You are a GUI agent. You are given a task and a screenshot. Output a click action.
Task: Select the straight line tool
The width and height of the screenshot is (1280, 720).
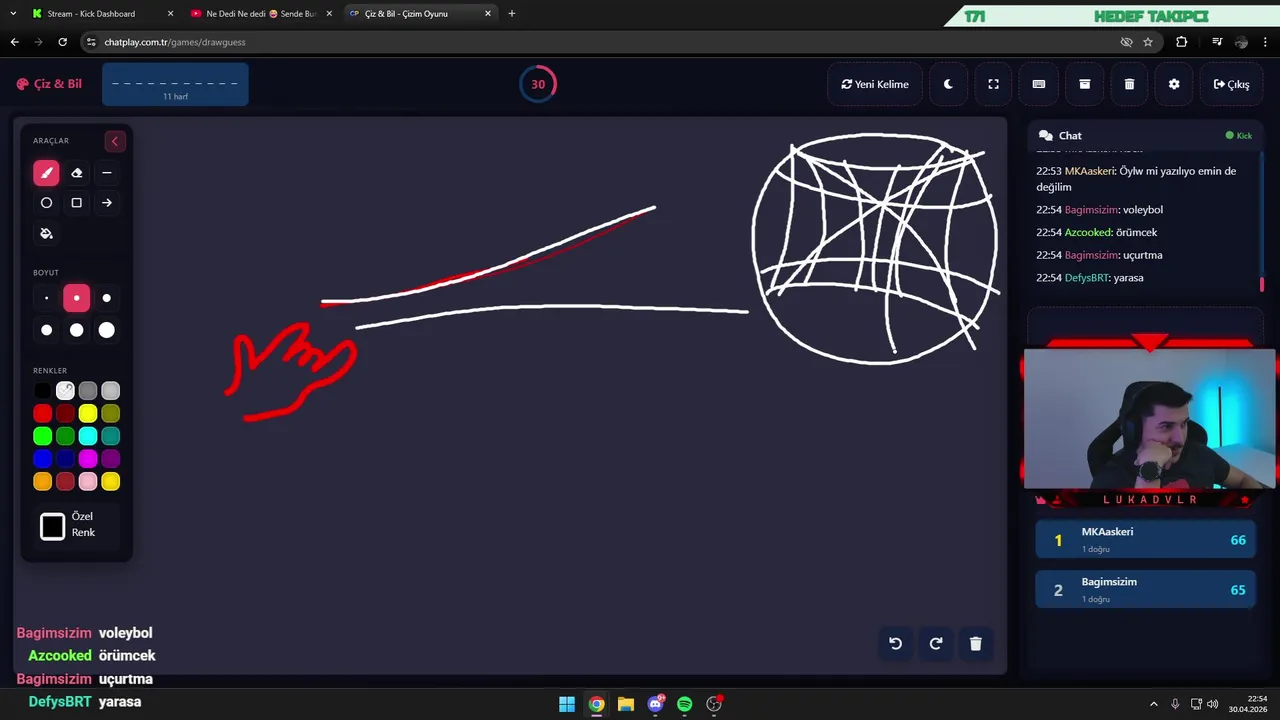coord(107,173)
